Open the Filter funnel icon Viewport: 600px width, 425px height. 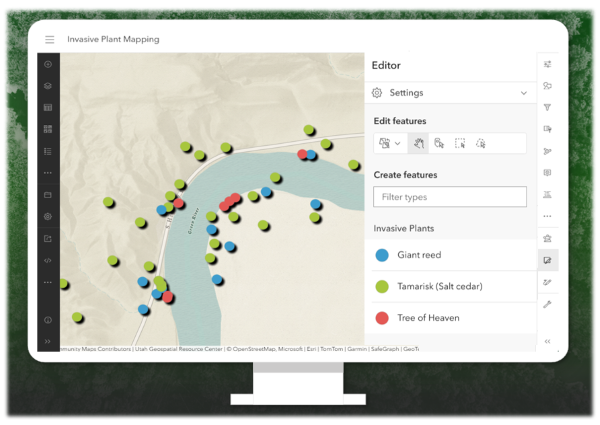click(x=548, y=107)
